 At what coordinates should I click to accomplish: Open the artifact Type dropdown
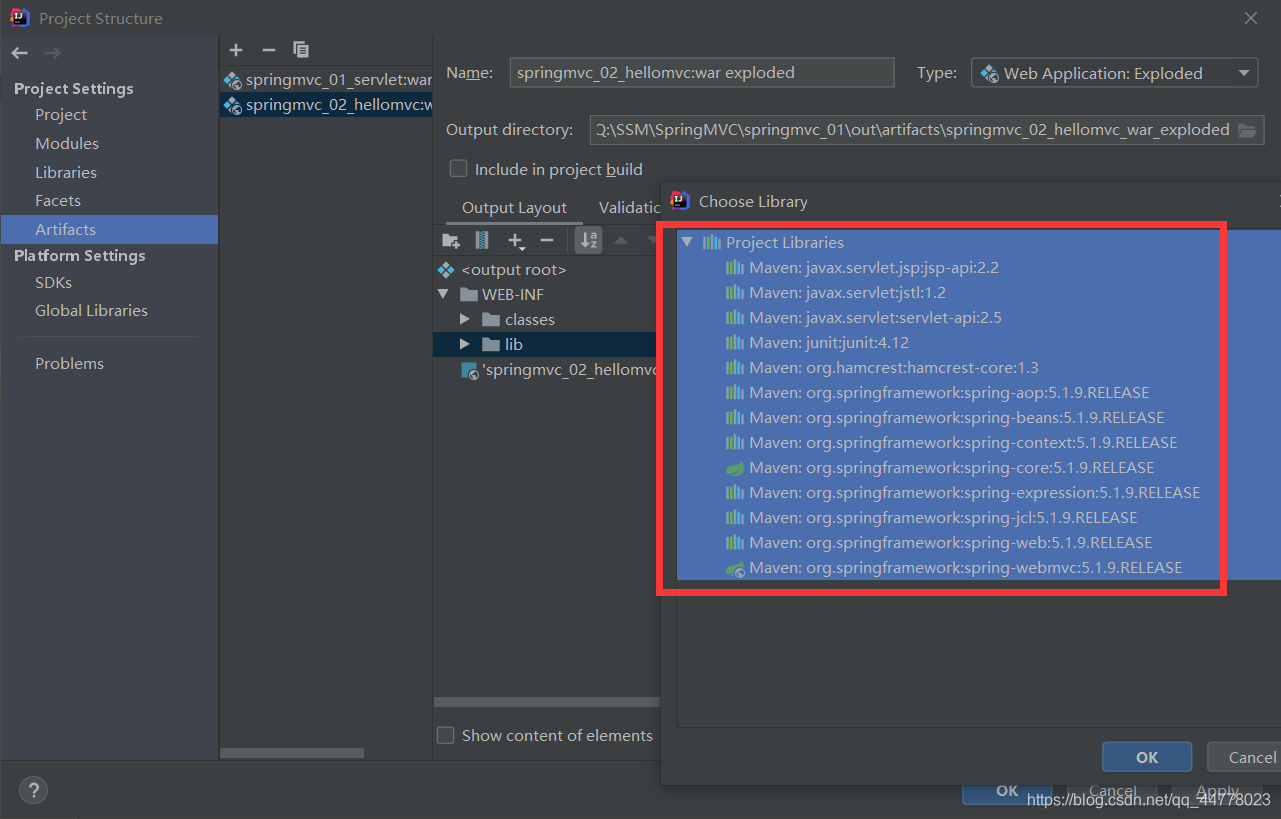coord(1114,73)
